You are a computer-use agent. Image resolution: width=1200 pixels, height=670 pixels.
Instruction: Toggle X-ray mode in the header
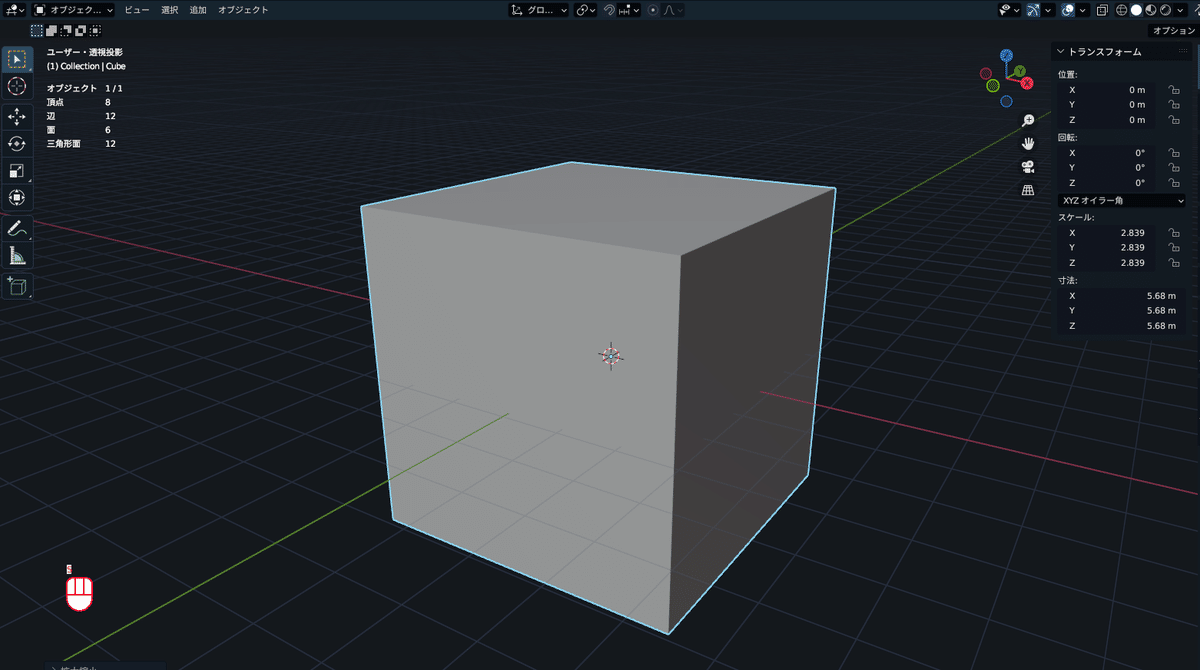1102,10
